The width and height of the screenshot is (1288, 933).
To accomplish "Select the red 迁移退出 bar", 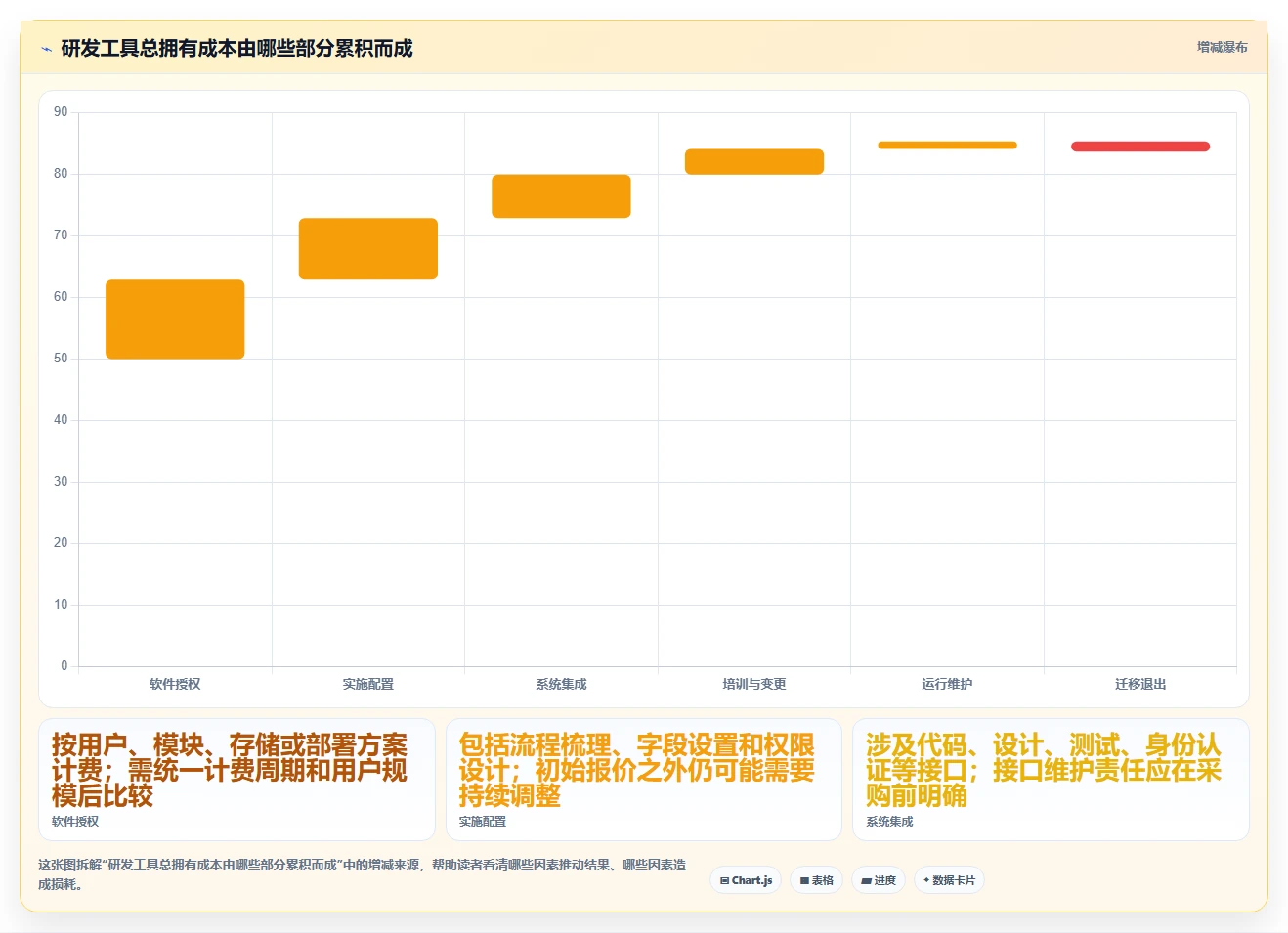I will click(x=1140, y=147).
